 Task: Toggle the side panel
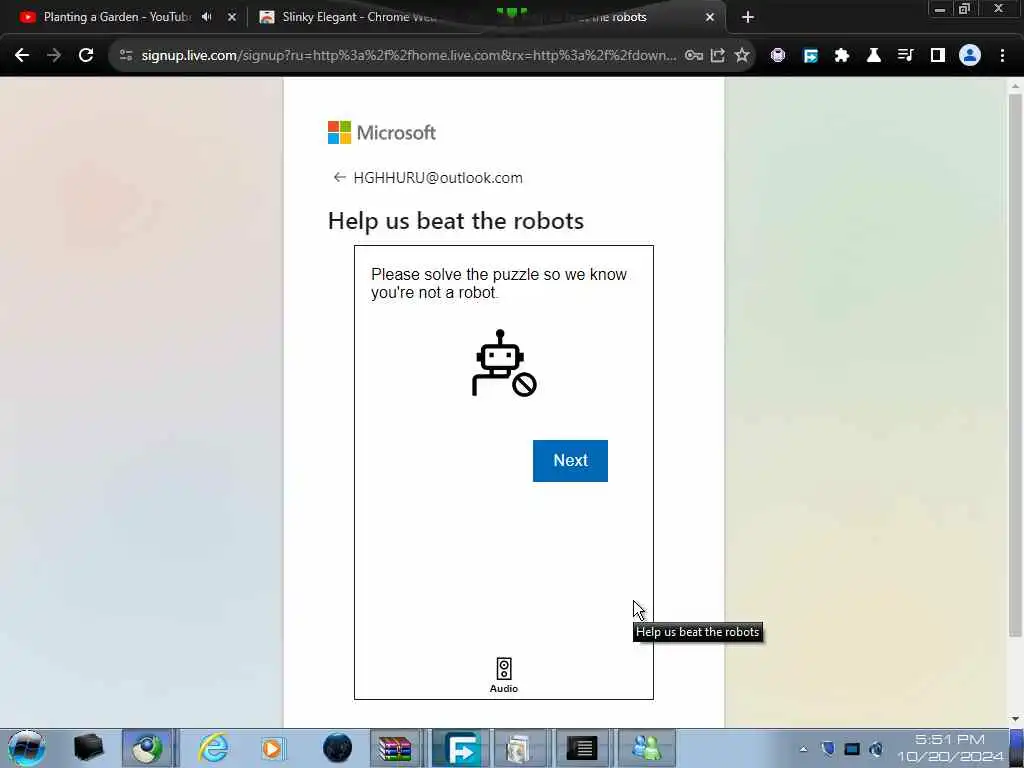pyautogui.click(x=938, y=56)
